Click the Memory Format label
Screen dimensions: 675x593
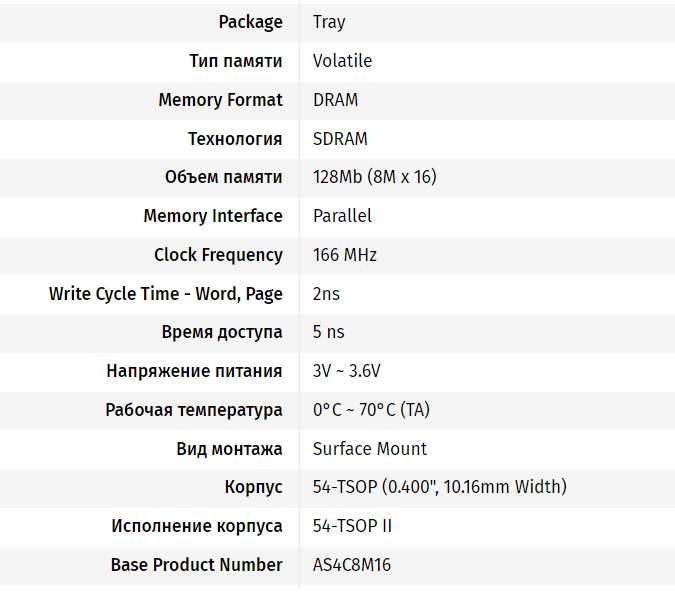pos(220,100)
